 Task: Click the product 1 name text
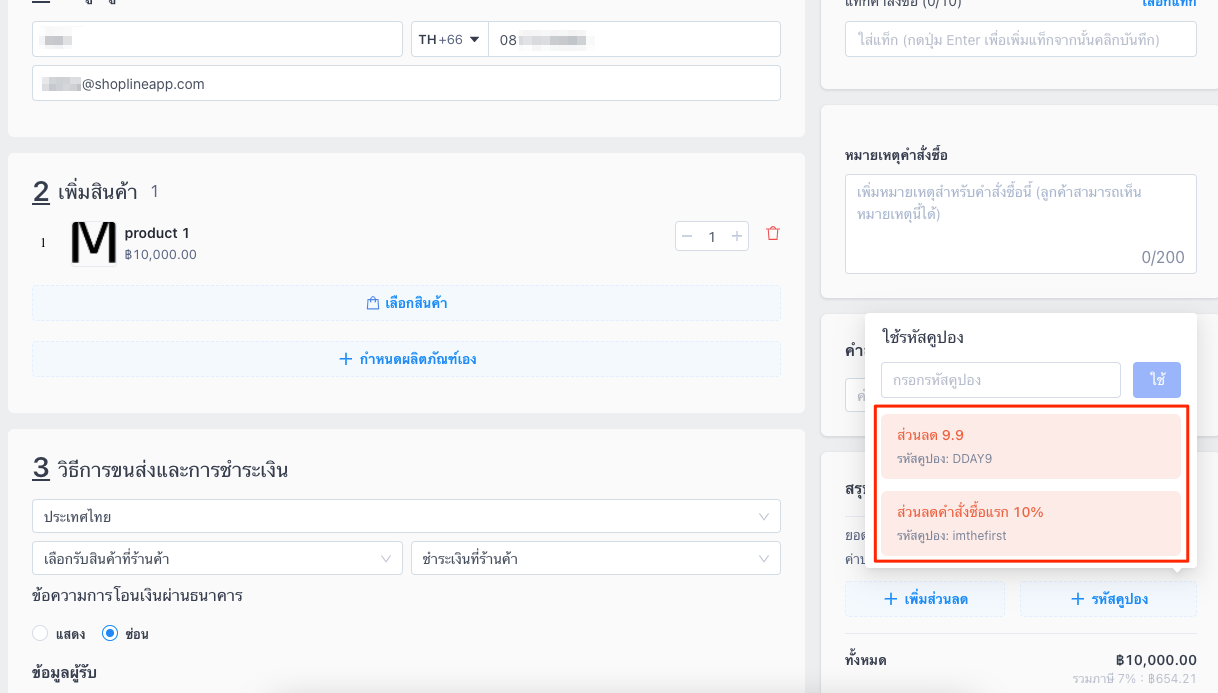(x=157, y=233)
